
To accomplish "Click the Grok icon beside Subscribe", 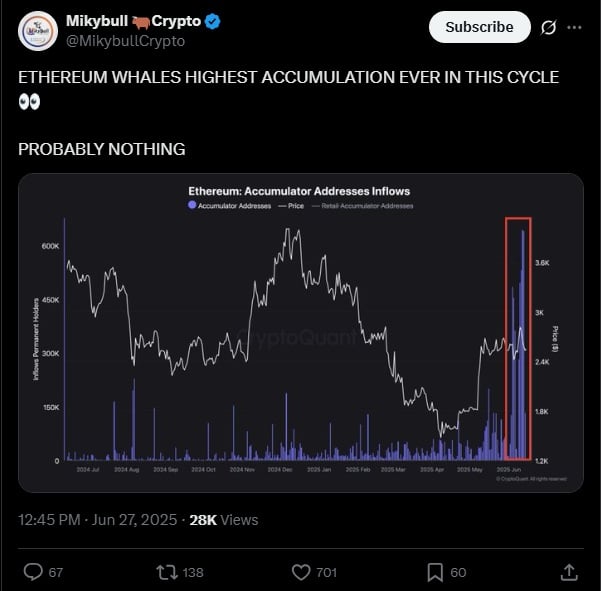I will [547, 27].
